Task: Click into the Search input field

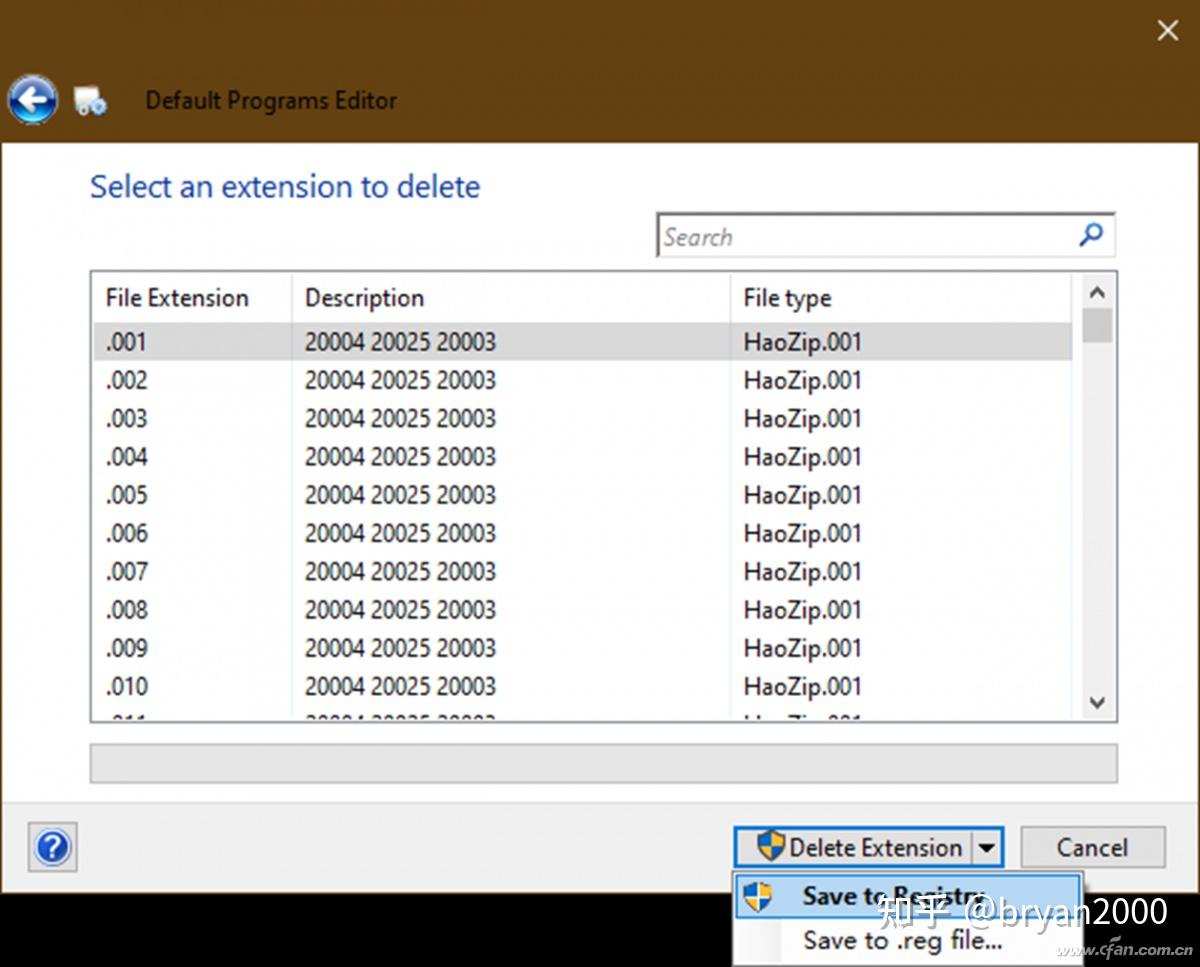Action: 868,237
